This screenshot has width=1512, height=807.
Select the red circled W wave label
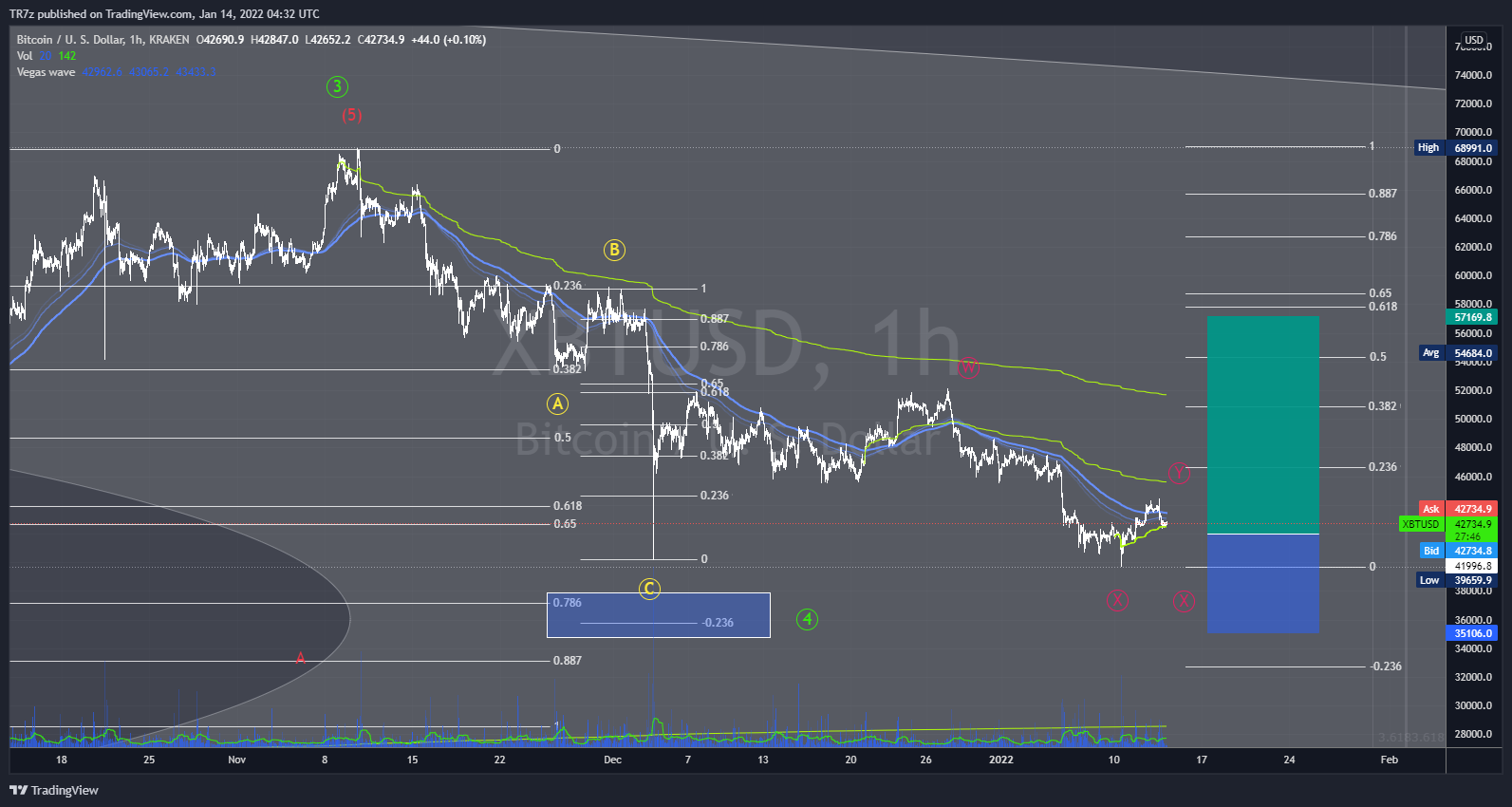click(x=968, y=366)
